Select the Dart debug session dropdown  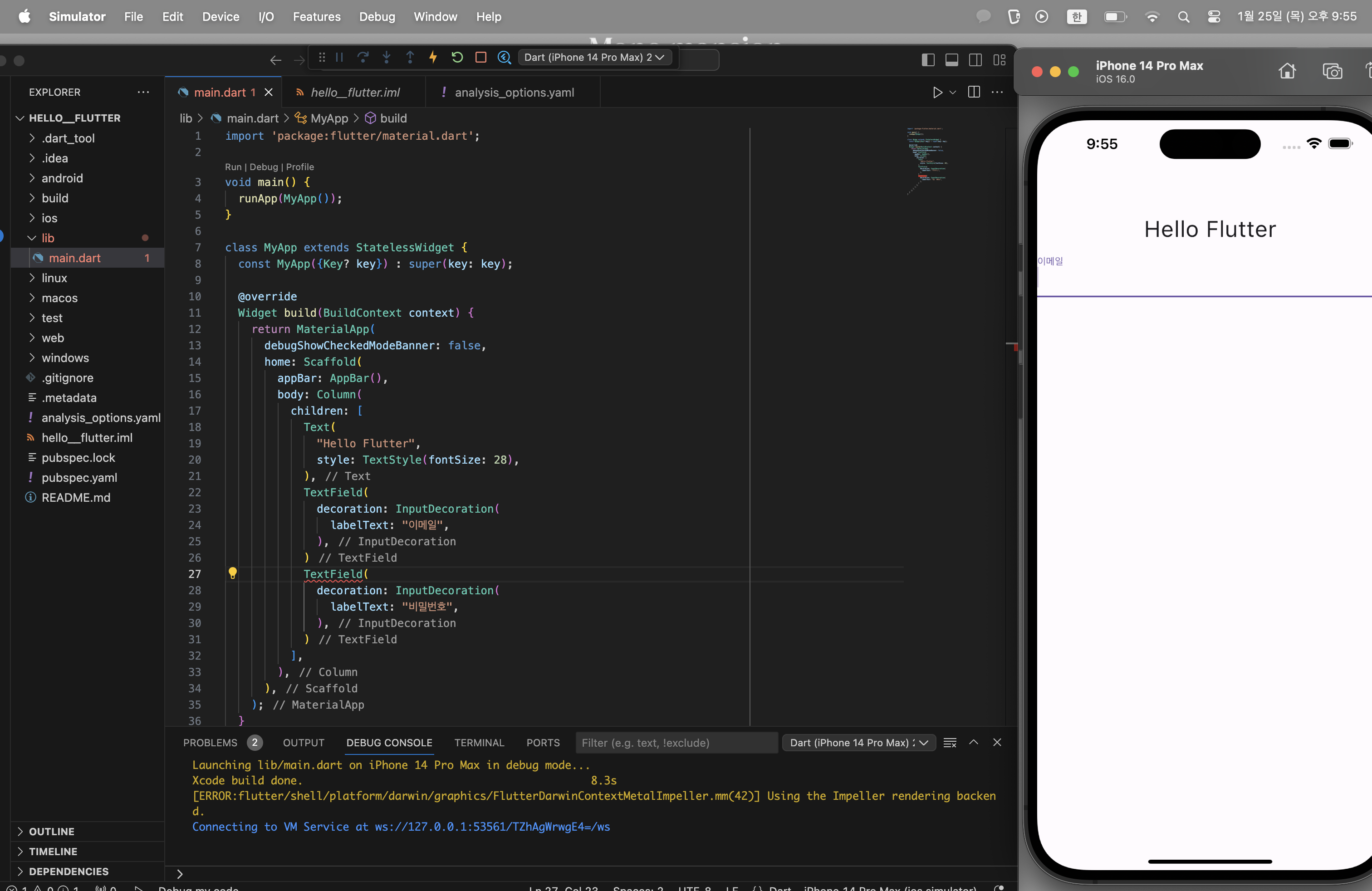point(594,58)
